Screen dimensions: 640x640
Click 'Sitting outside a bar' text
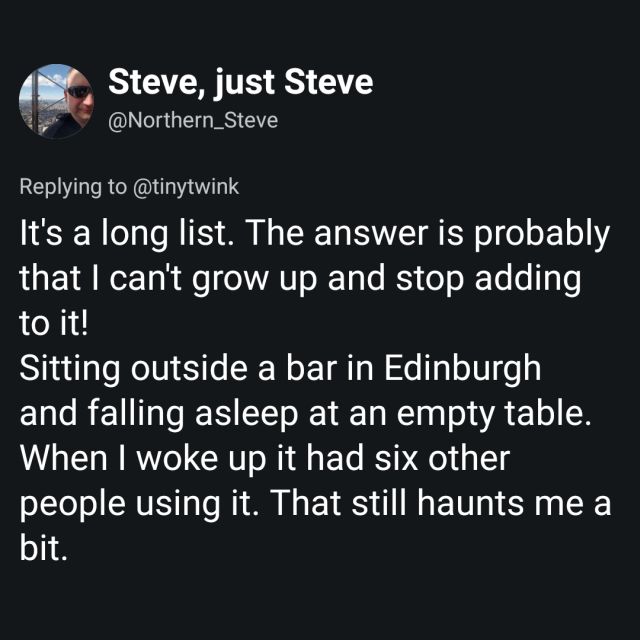coord(178,369)
